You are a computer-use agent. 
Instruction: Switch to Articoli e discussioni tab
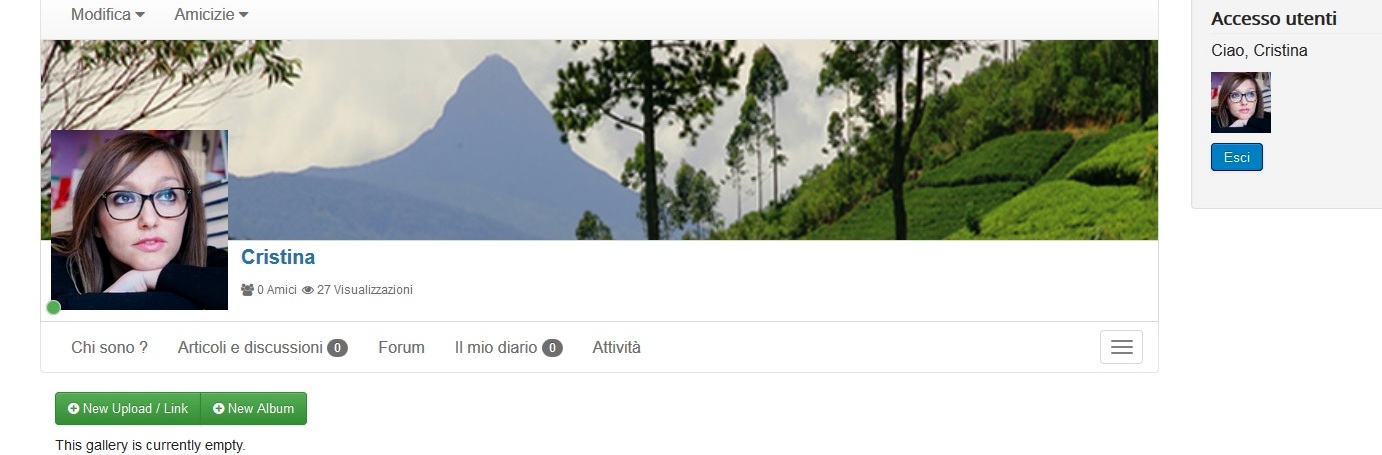pos(263,347)
